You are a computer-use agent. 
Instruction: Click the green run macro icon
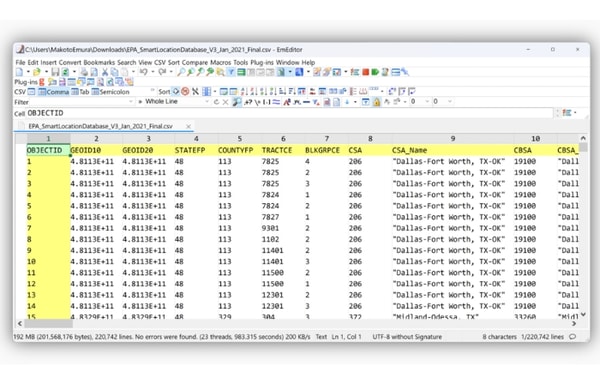click(375, 72)
